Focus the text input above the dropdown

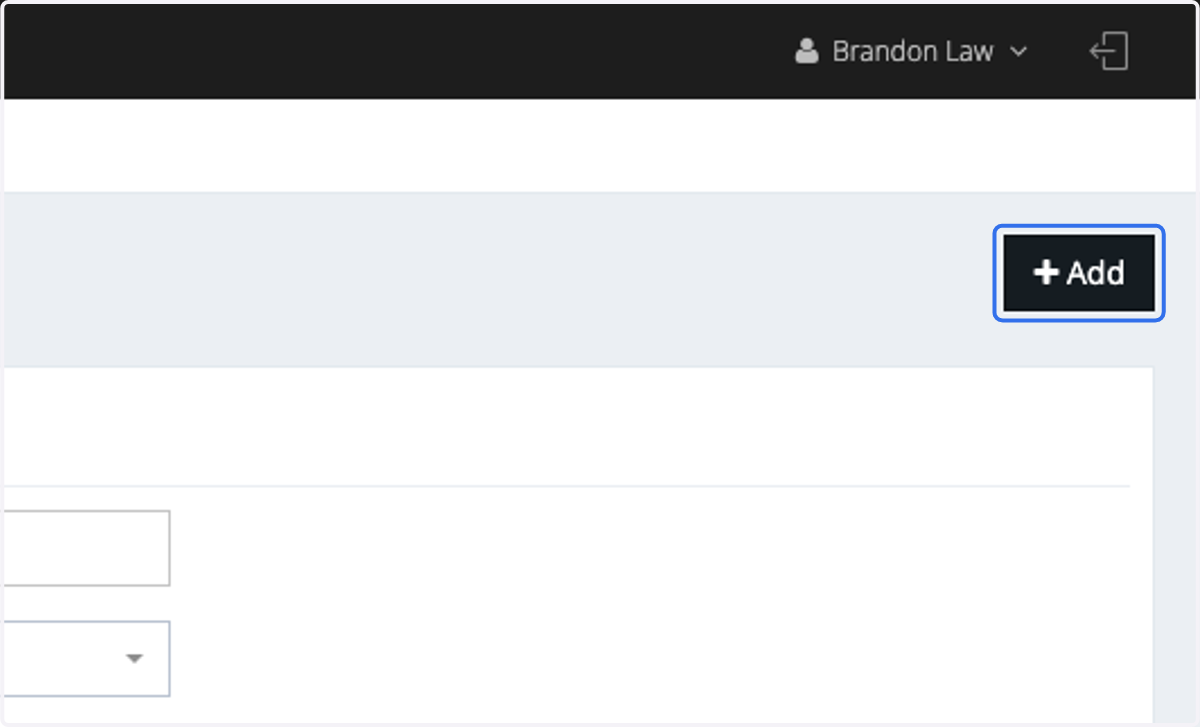pos(85,548)
